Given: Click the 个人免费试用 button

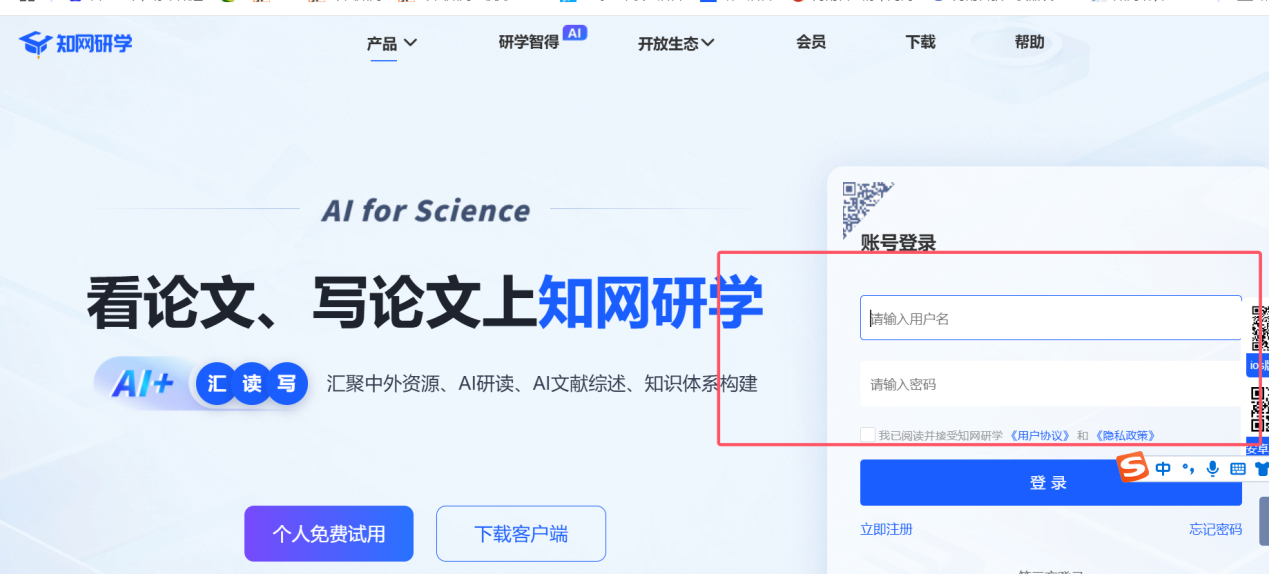Looking at the screenshot, I should point(329,534).
